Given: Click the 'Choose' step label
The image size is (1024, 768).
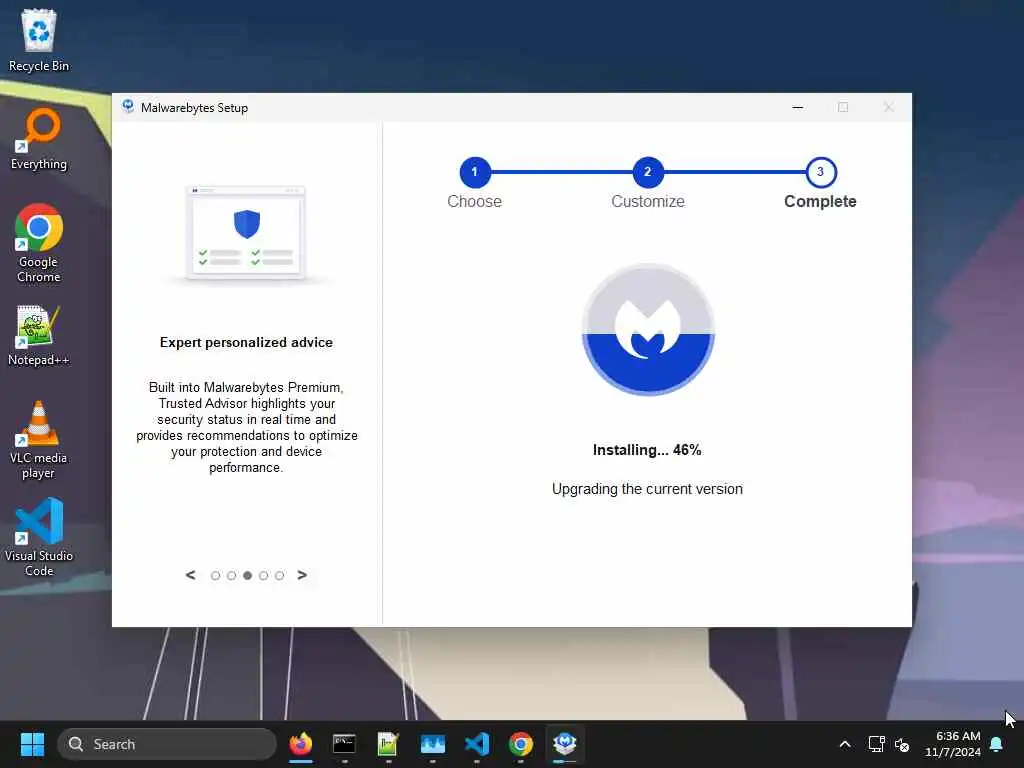Looking at the screenshot, I should [x=475, y=201].
